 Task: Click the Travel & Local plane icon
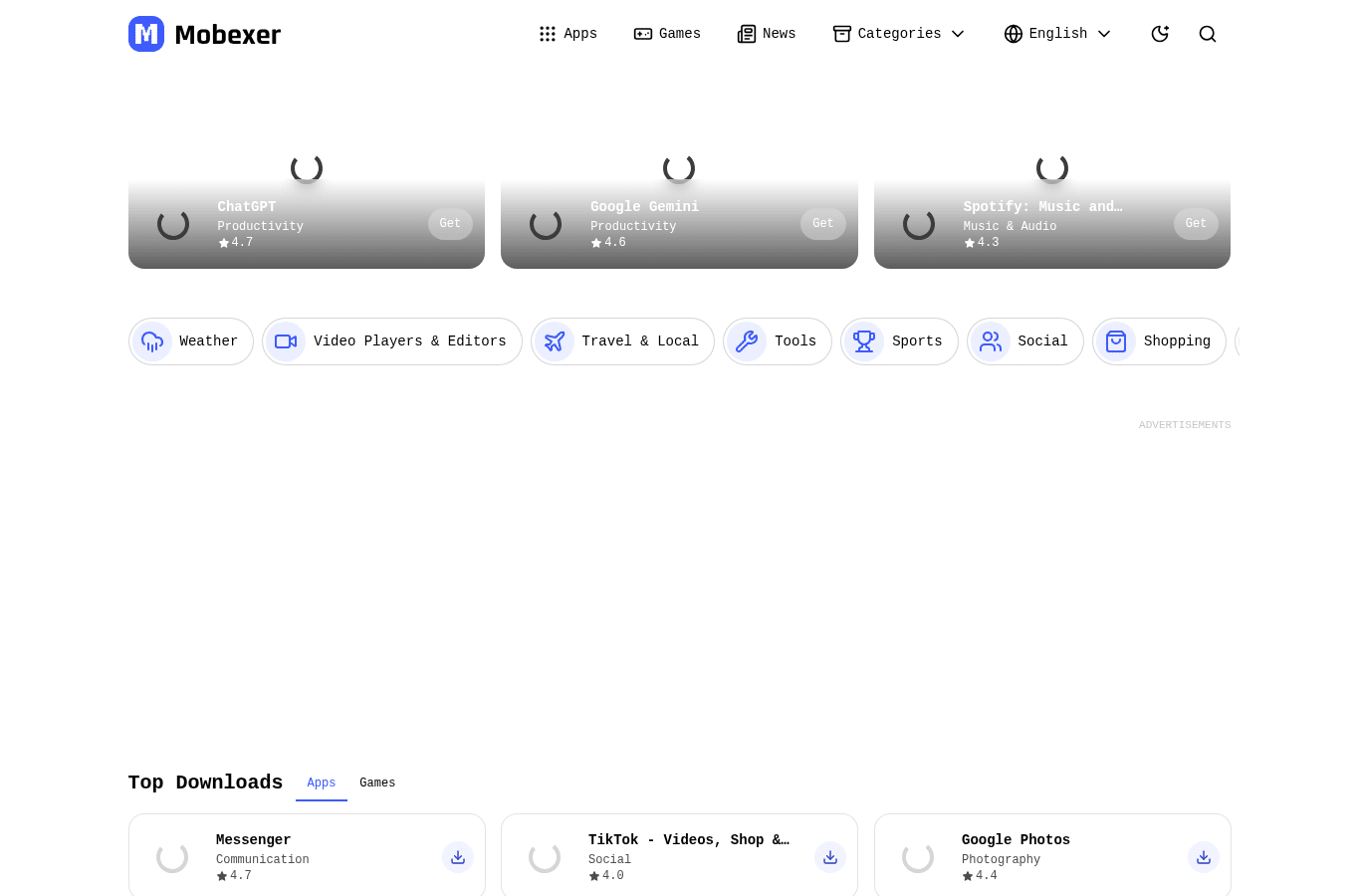(x=555, y=341)
